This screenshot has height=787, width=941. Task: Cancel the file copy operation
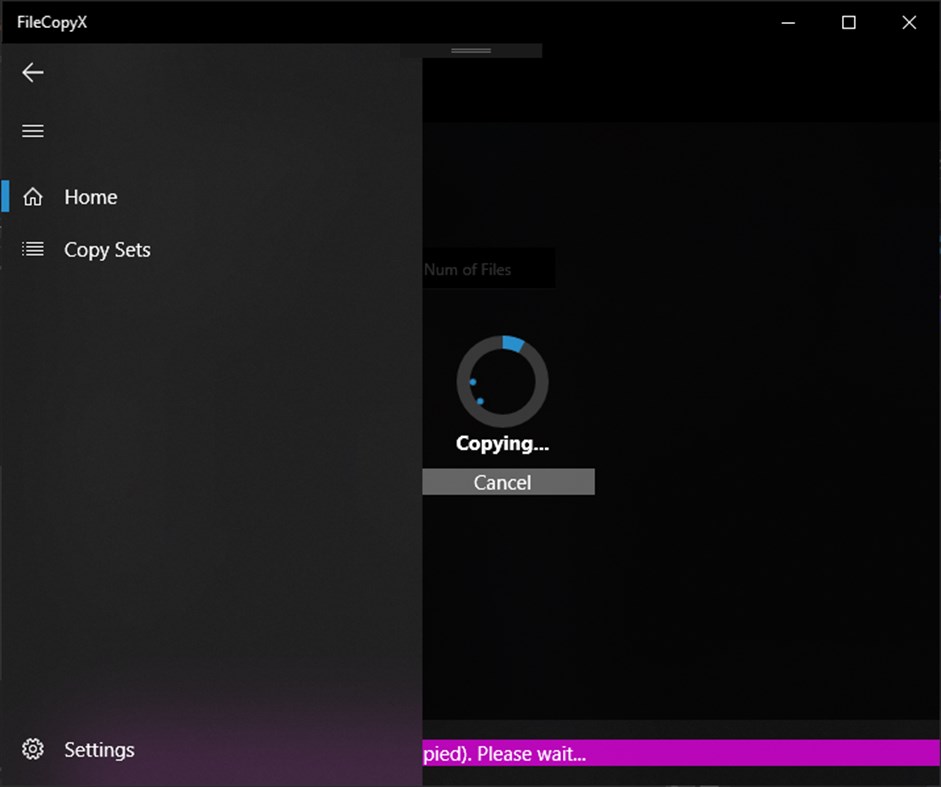point(507,481)
